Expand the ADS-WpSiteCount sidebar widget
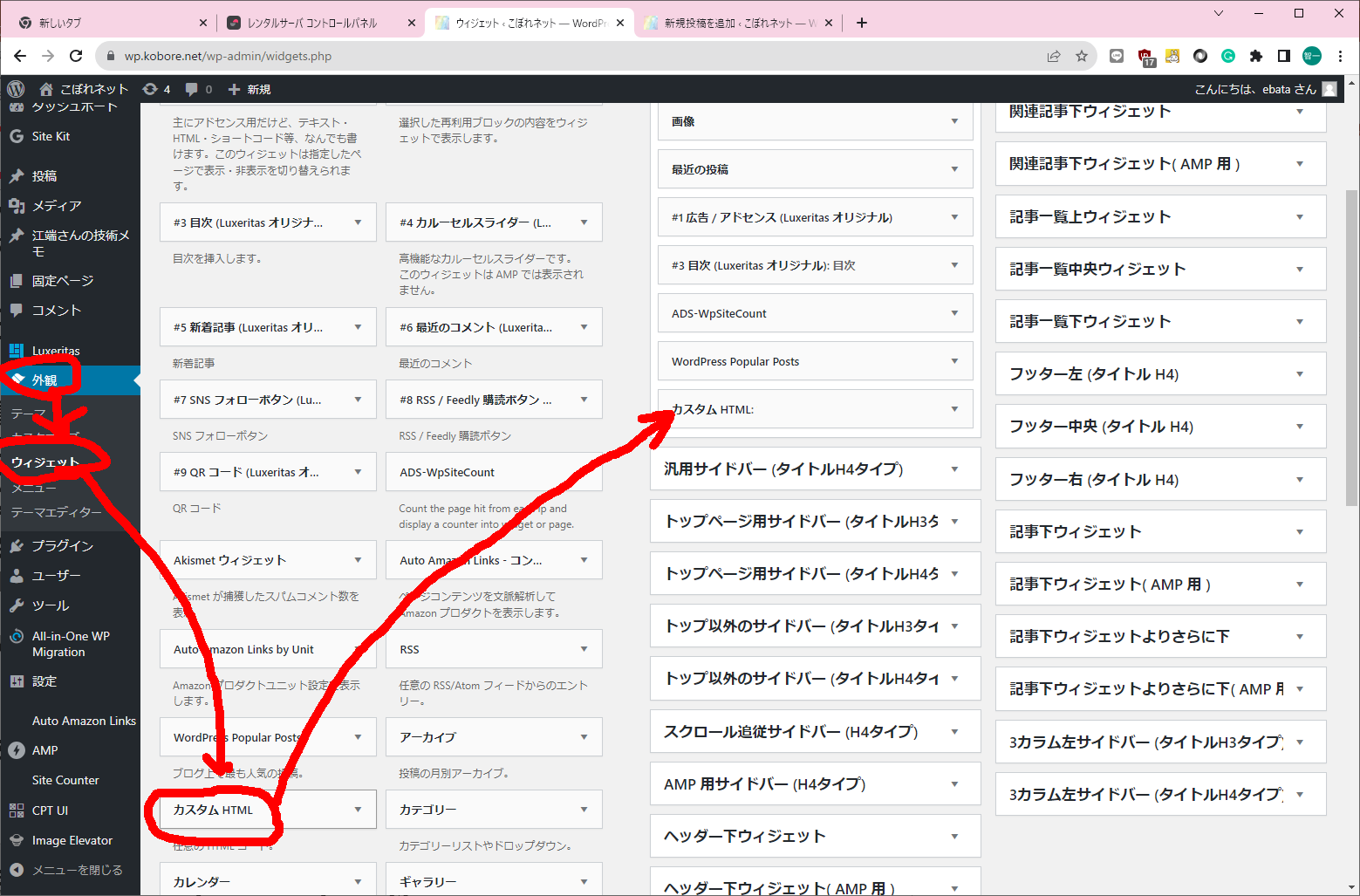The image size is (1360, 896). point(954,313)
